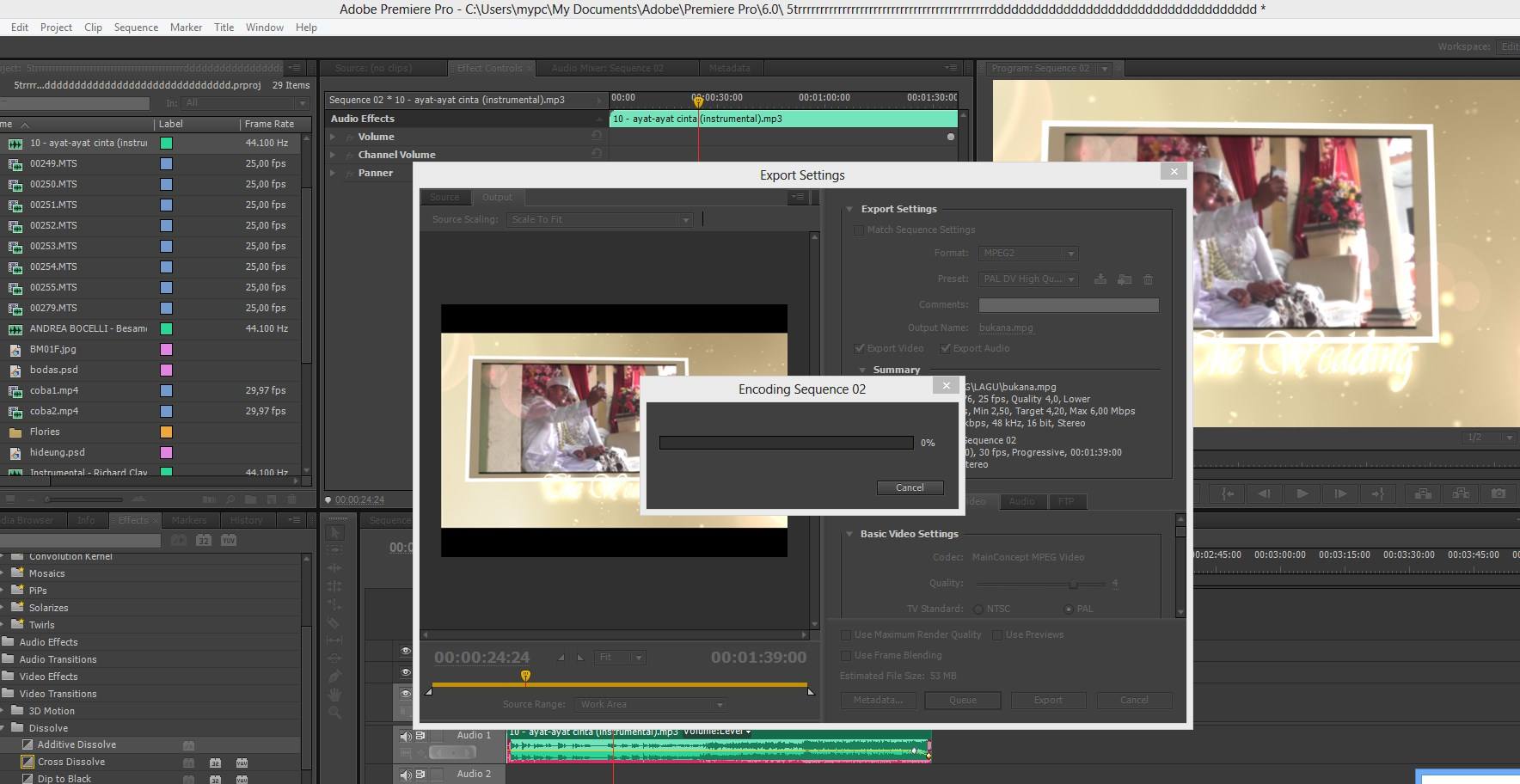Click the Export button in Export Settings
The width and height of the screenshot is (1520, 784).
tap(1048, 701)
